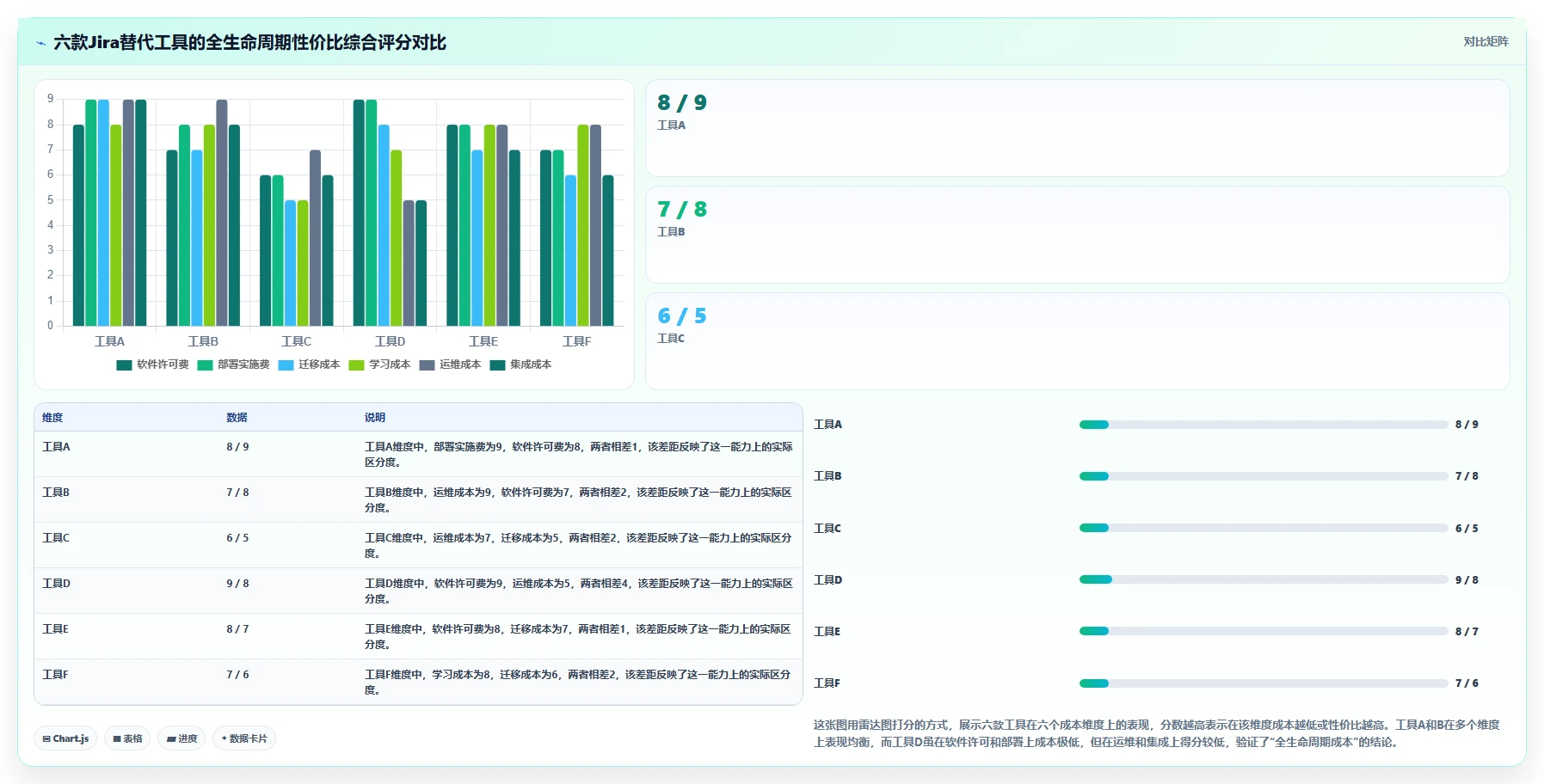This screenshot has width=1544, height=784.
Task: Click the 工具B progress bar
Action: pos(1263,476)
